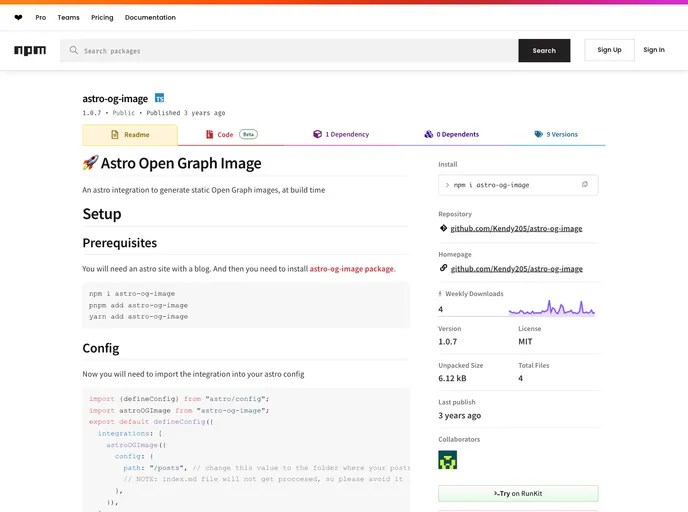Open the Homepage github.com/Kendy205/astro-og-image link
Screen dimensions: 688x512
point(516,269)
